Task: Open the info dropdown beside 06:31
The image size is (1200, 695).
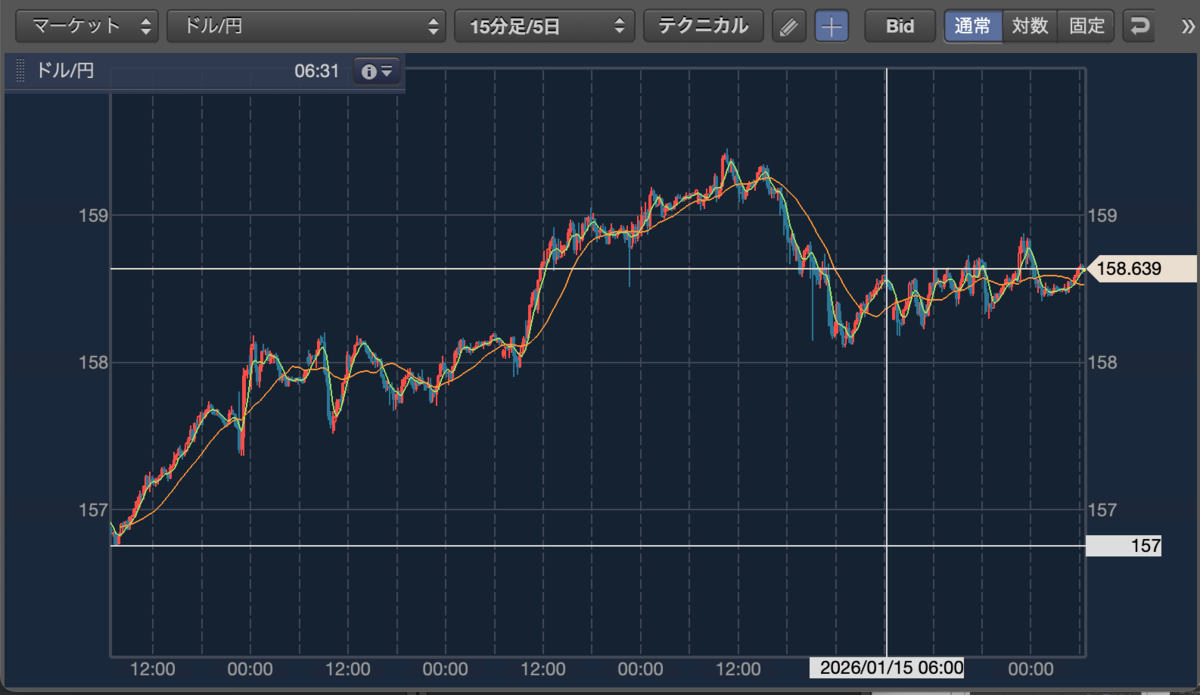Action: [x=377, y=72]
